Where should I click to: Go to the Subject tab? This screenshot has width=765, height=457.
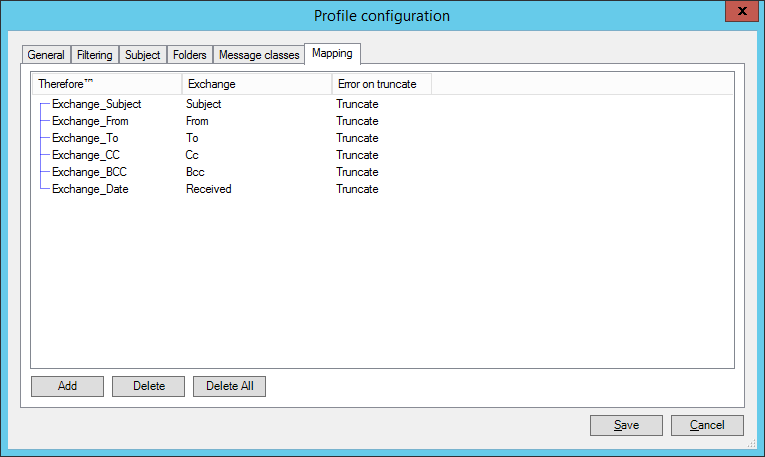(x=142, y=55)
